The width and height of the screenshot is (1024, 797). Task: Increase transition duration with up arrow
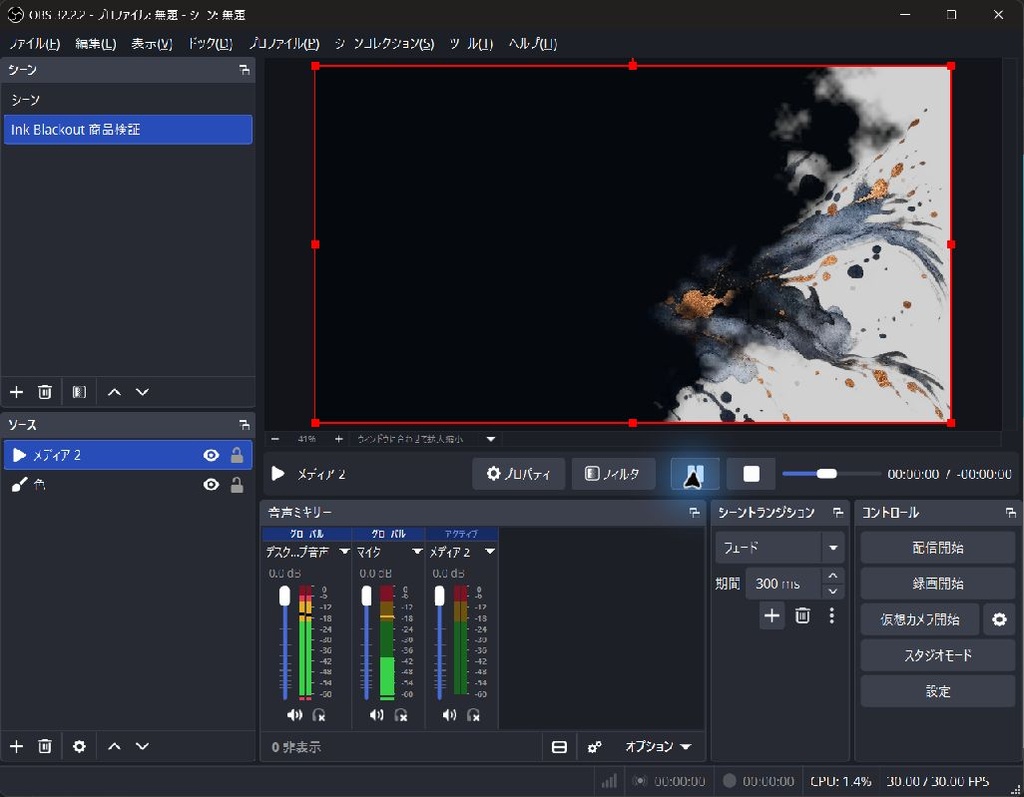(833, 576)
